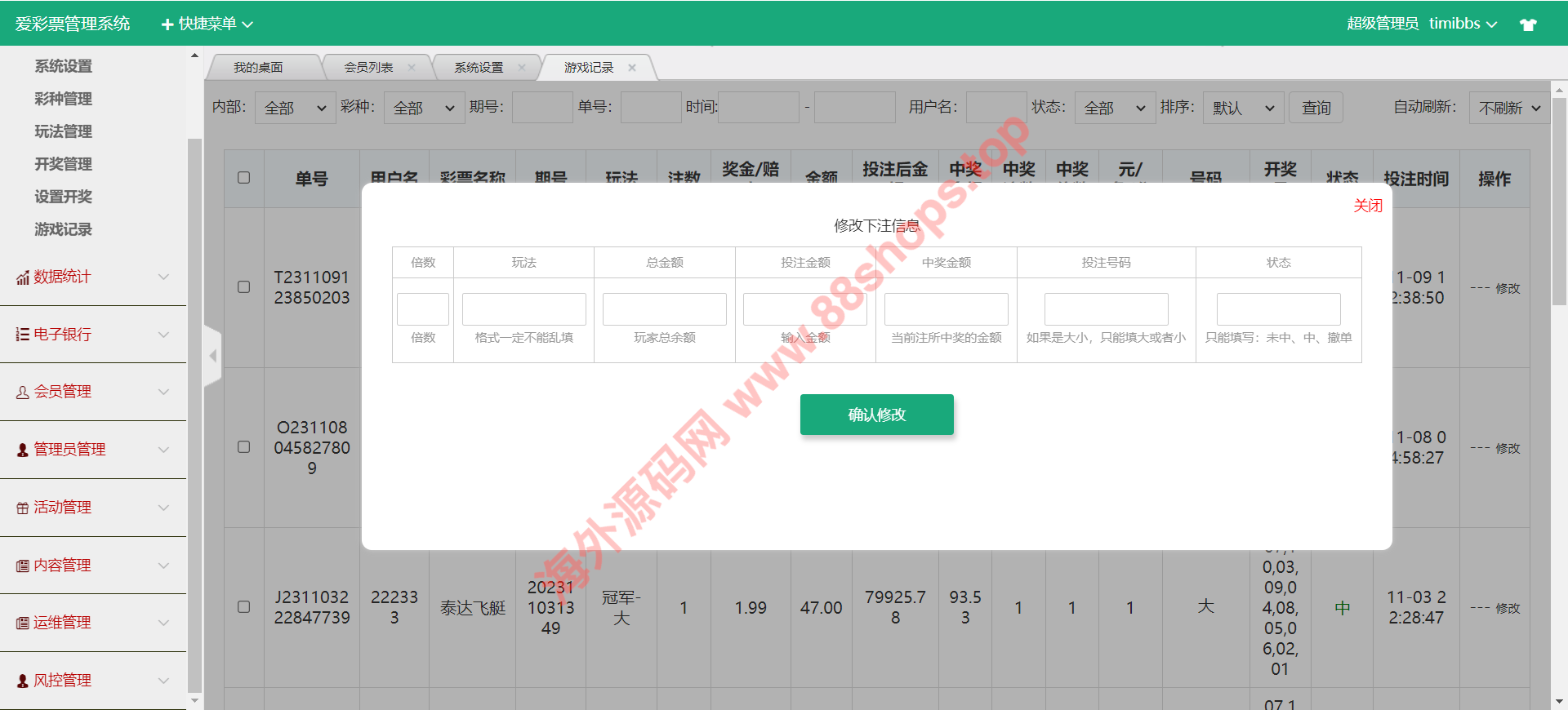Switch to the 我的桌面 tab
1568x710 pixels.
click(x=258, y=68)
